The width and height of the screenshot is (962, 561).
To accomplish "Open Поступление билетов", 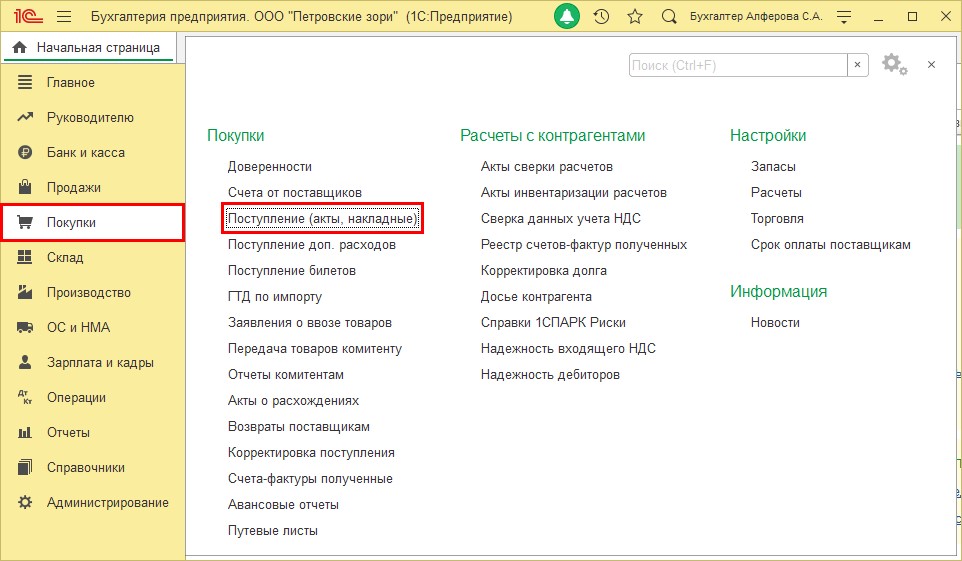I will [291, 270].
